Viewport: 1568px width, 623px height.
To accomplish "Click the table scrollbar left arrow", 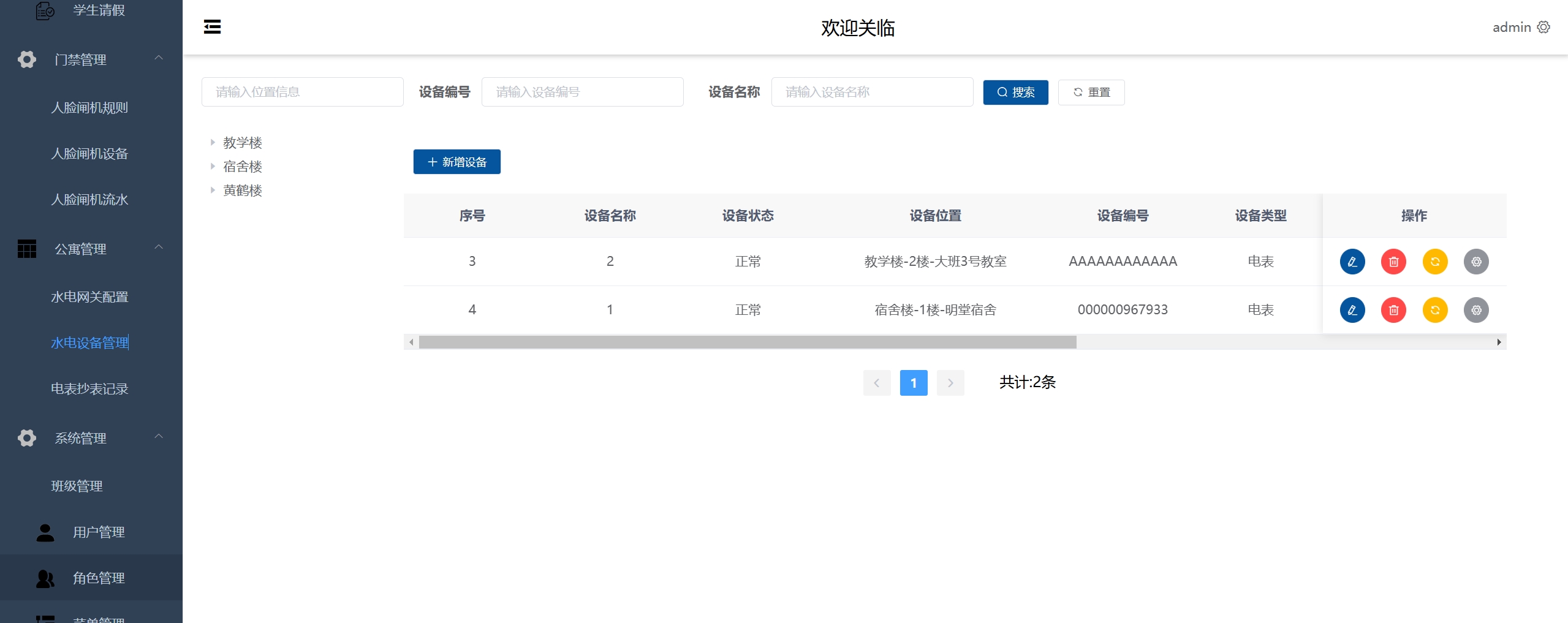I will pos(411,342).
